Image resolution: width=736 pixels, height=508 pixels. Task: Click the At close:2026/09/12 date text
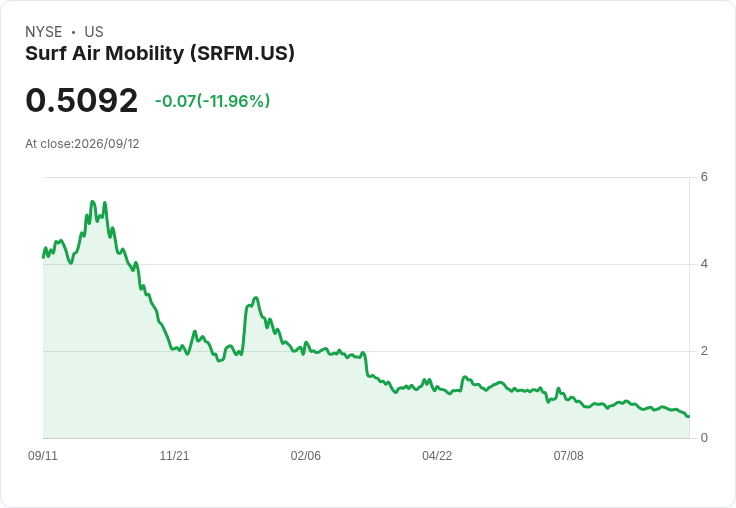[82, 144]
